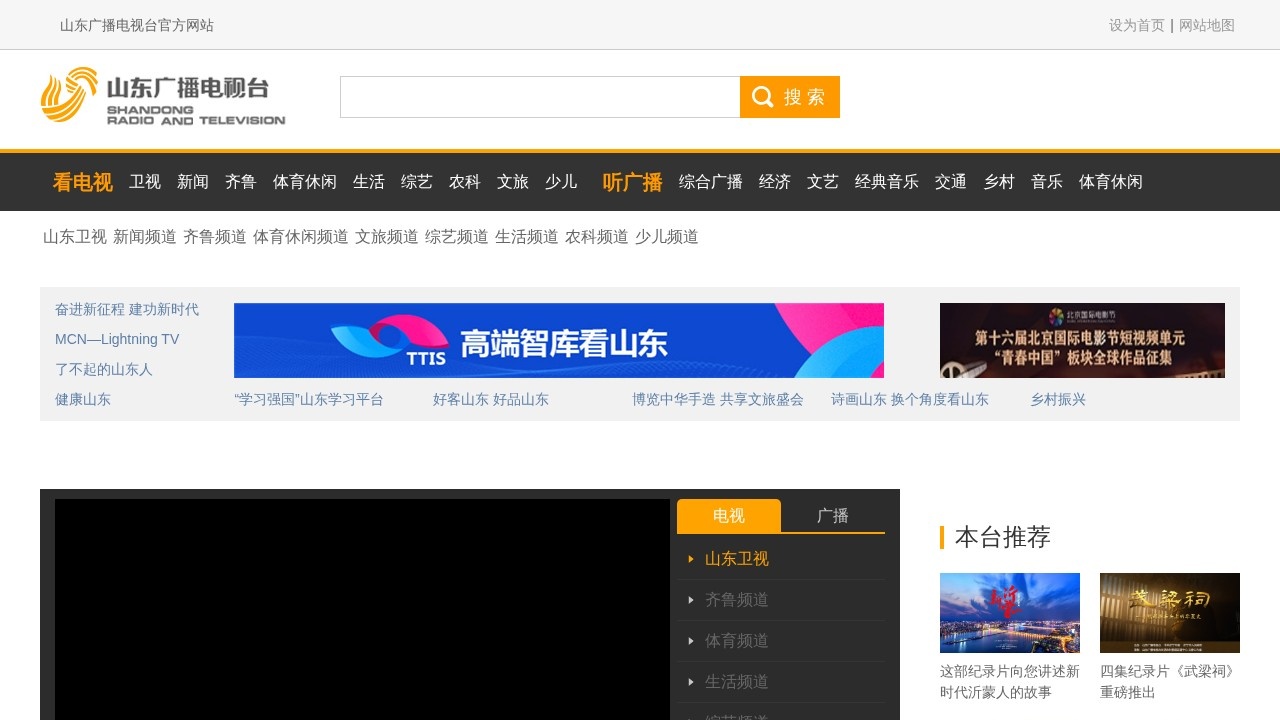Open the 体育休闲频道 sub-navigation link

tap(301, 237)
